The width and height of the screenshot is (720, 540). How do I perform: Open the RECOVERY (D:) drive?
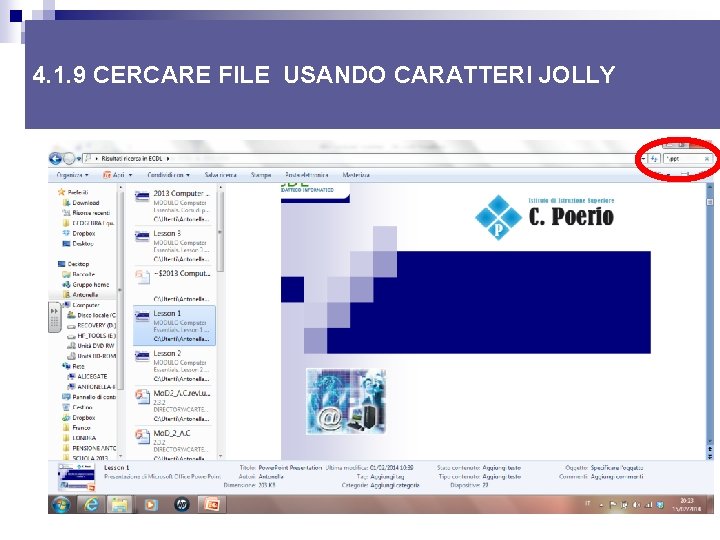91,325
